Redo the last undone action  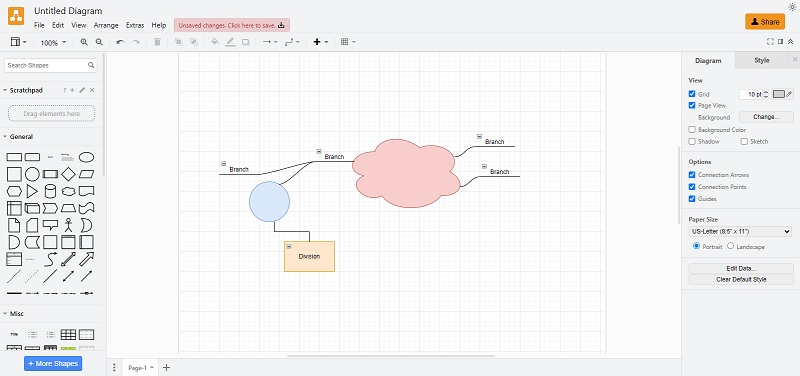coord(136,42)
